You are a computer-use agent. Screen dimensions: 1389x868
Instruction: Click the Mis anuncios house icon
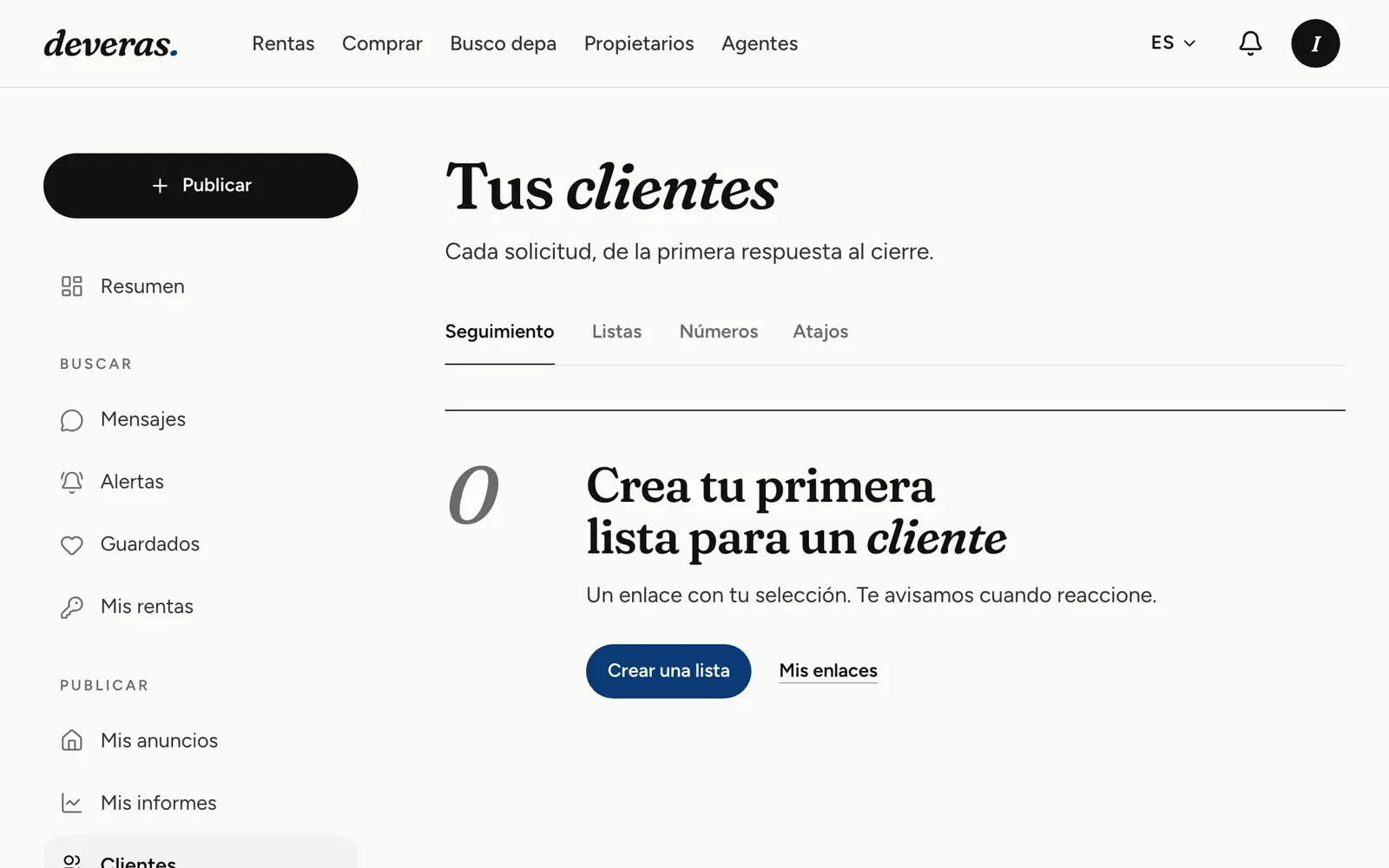72,740
